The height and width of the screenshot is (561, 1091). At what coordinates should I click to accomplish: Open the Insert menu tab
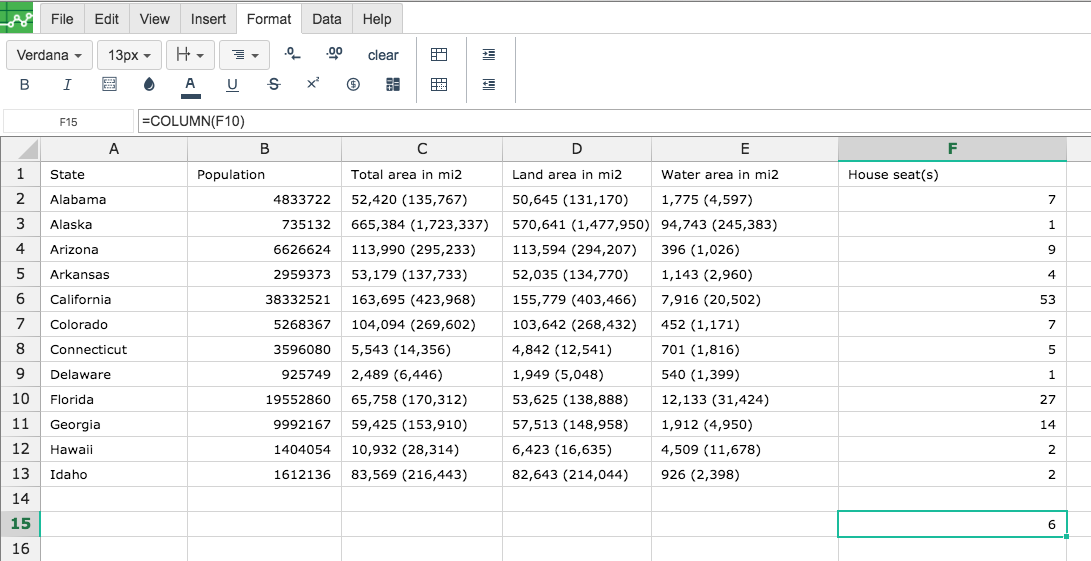(208, 19)
